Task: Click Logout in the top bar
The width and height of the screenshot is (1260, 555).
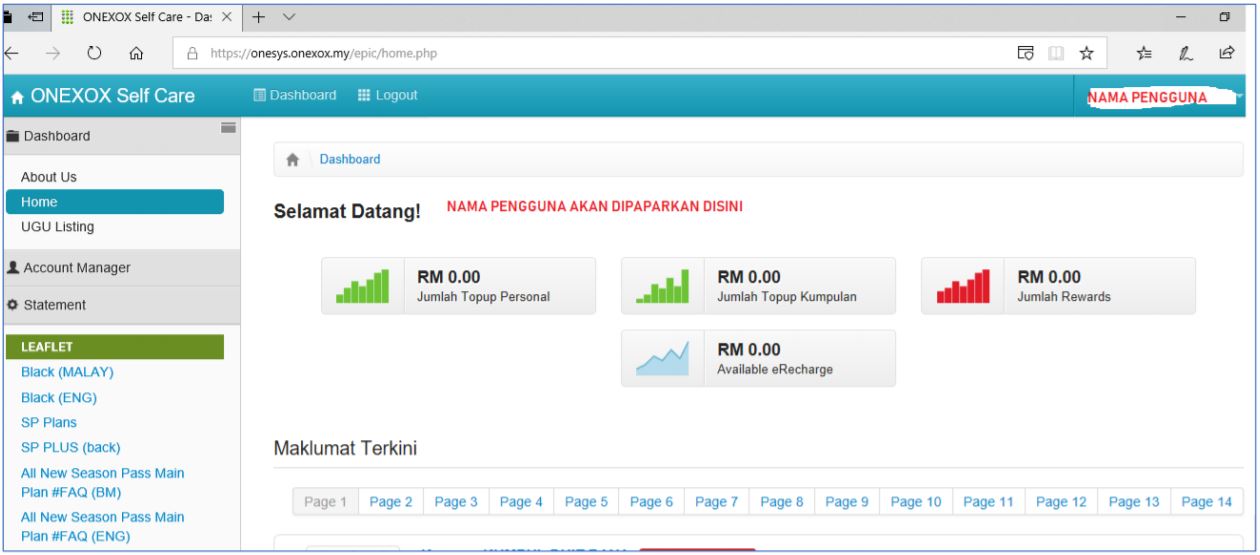Action: [387, 95]
